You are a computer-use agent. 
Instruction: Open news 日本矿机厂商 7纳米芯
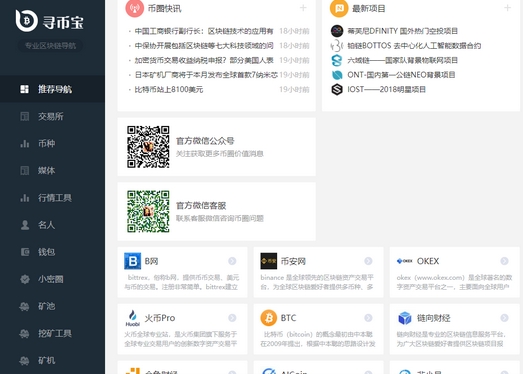[x=206, y=75]
